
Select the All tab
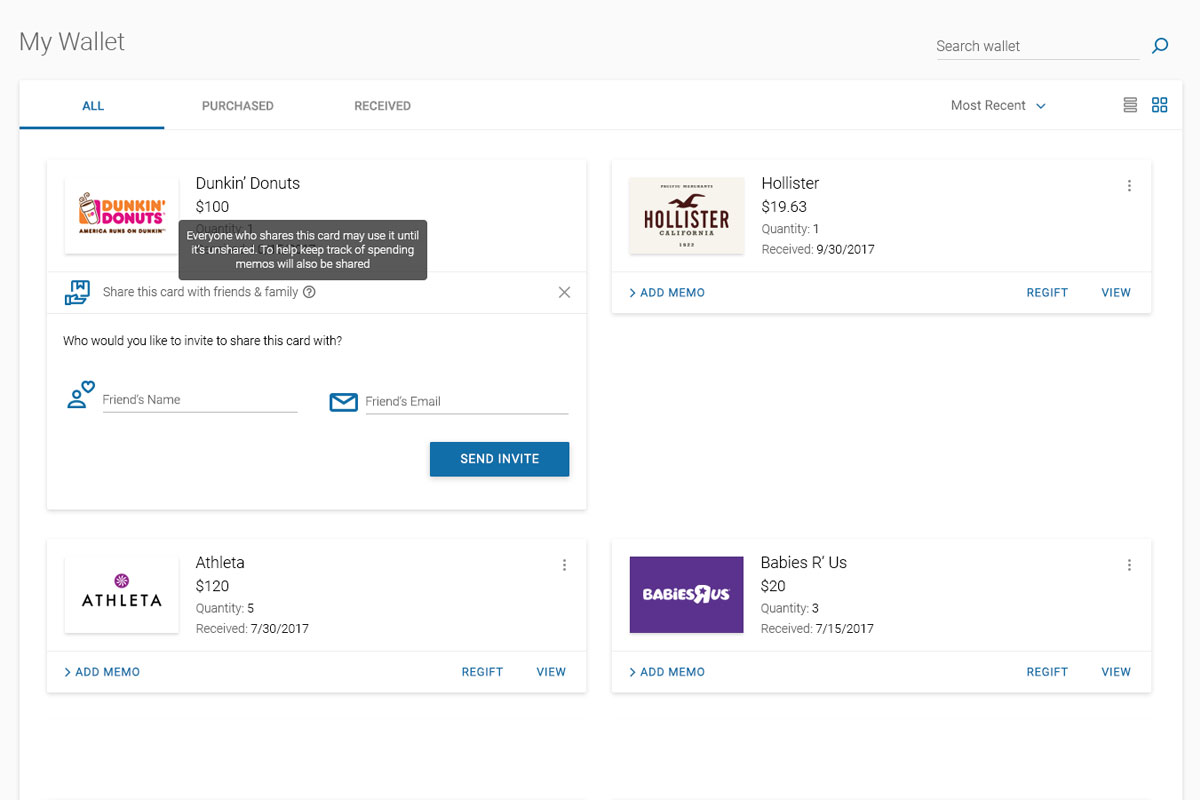point(93,105)
